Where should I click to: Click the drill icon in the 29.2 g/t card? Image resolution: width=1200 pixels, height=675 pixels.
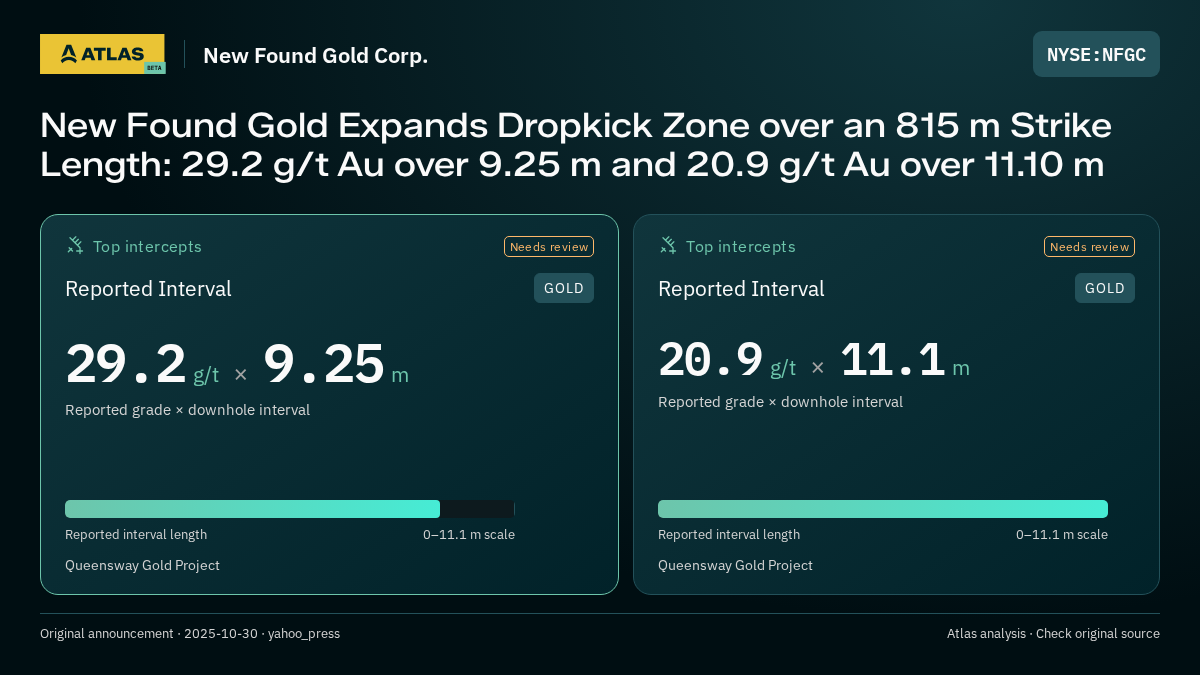coord(75,245)
